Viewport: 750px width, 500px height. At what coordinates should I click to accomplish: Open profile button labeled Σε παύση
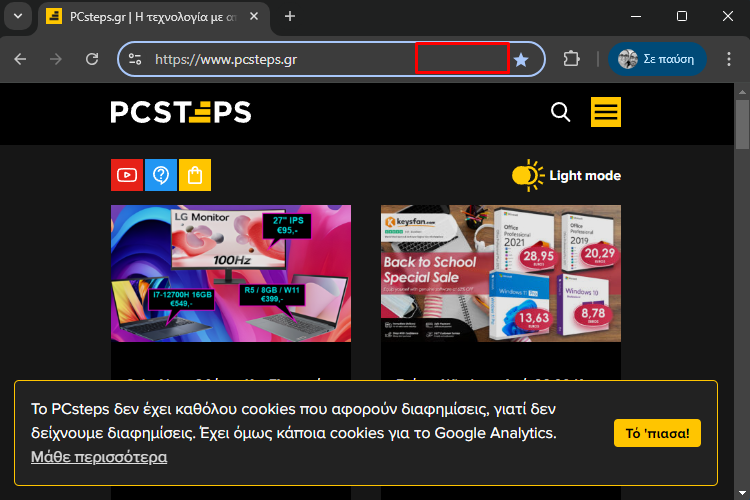657,59
